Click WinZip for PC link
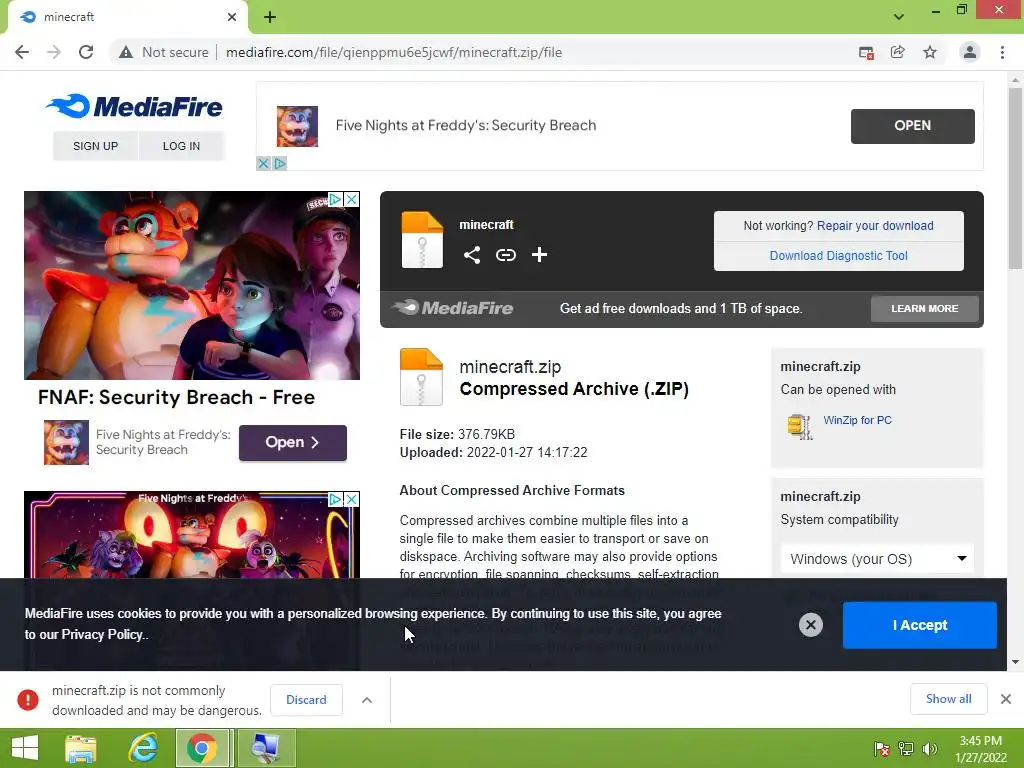Viewport: 1024px width, 768px height. pos(857,420)
